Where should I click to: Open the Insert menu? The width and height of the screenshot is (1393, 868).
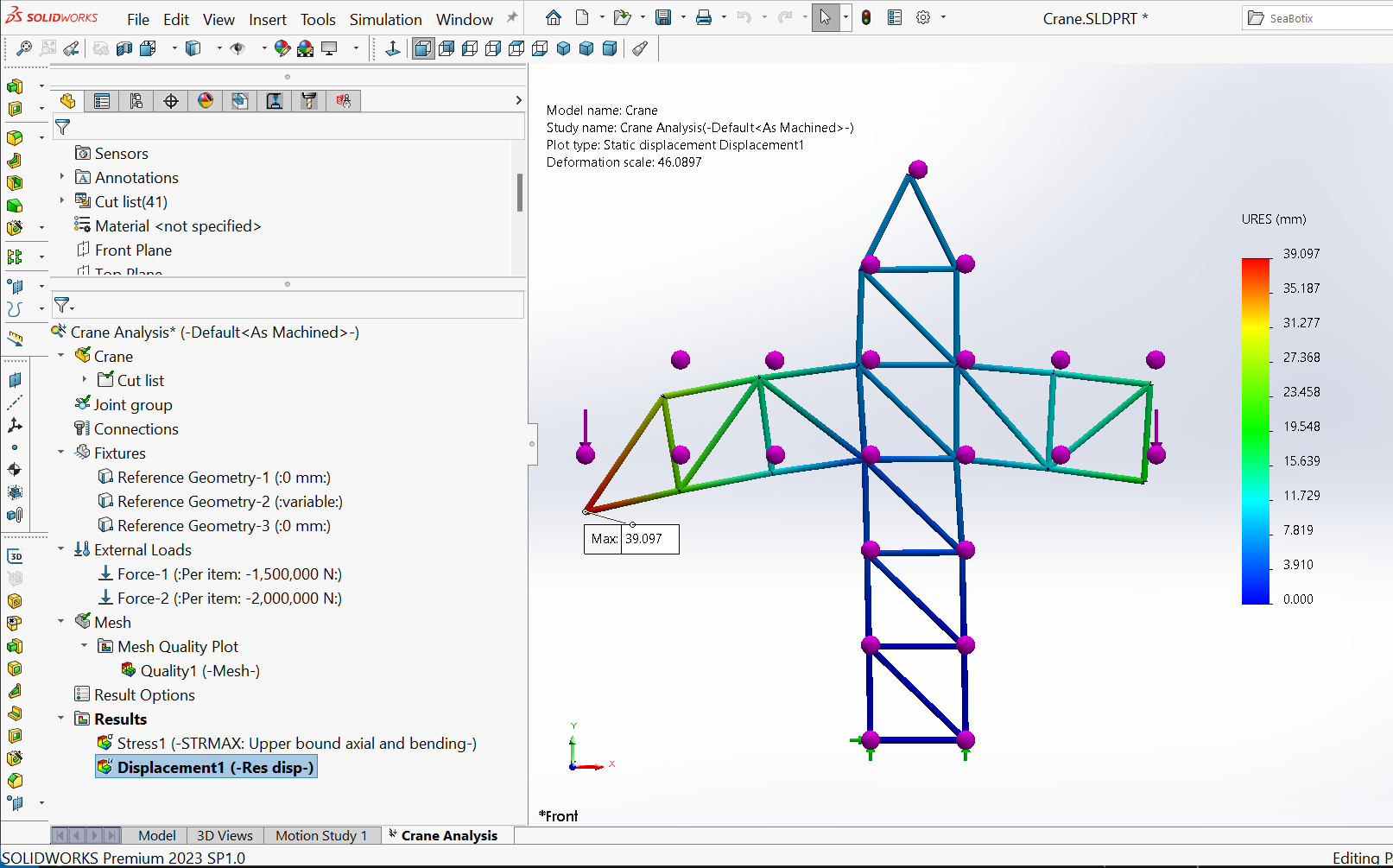tap(268, 19)
